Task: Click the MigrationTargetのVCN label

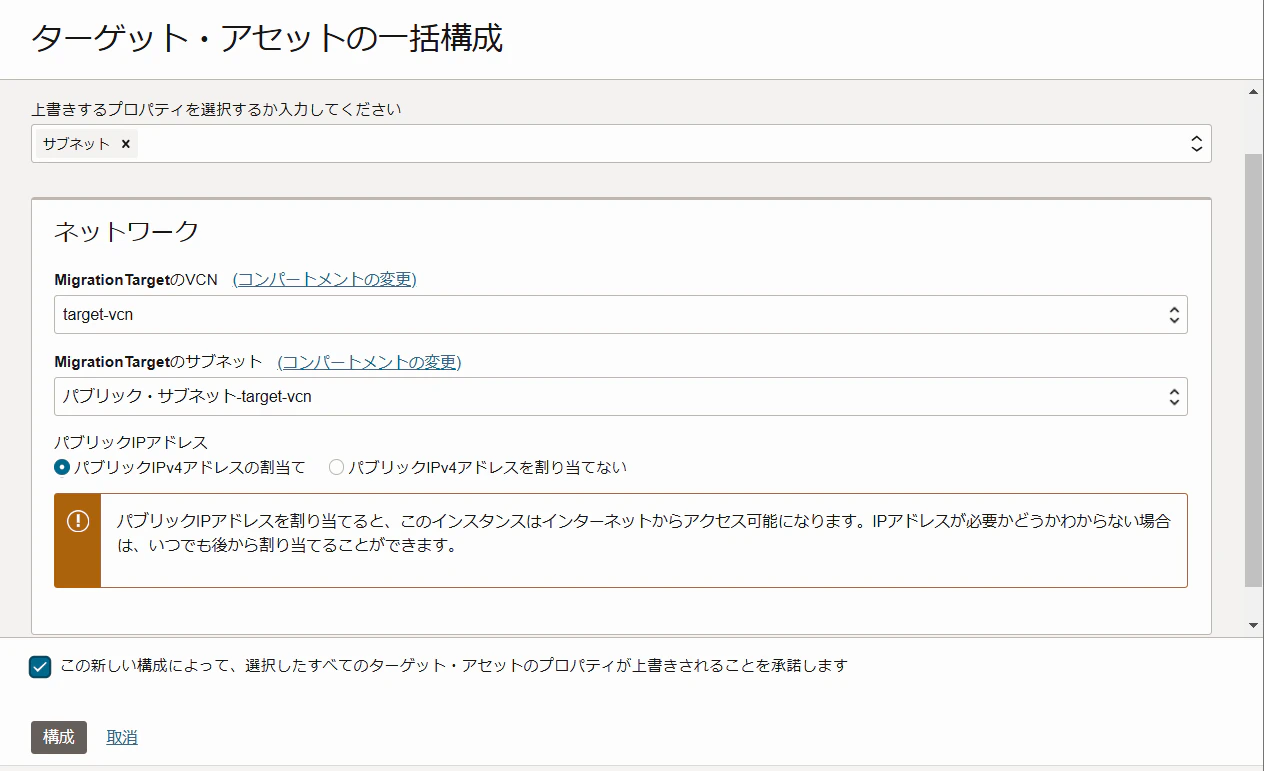Action: [136, 279]
